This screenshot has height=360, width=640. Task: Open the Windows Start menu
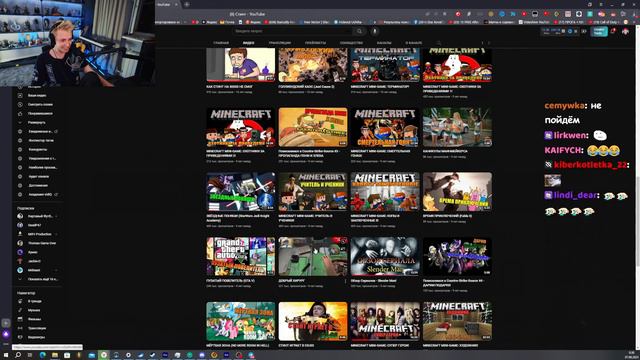pos(6,355)
